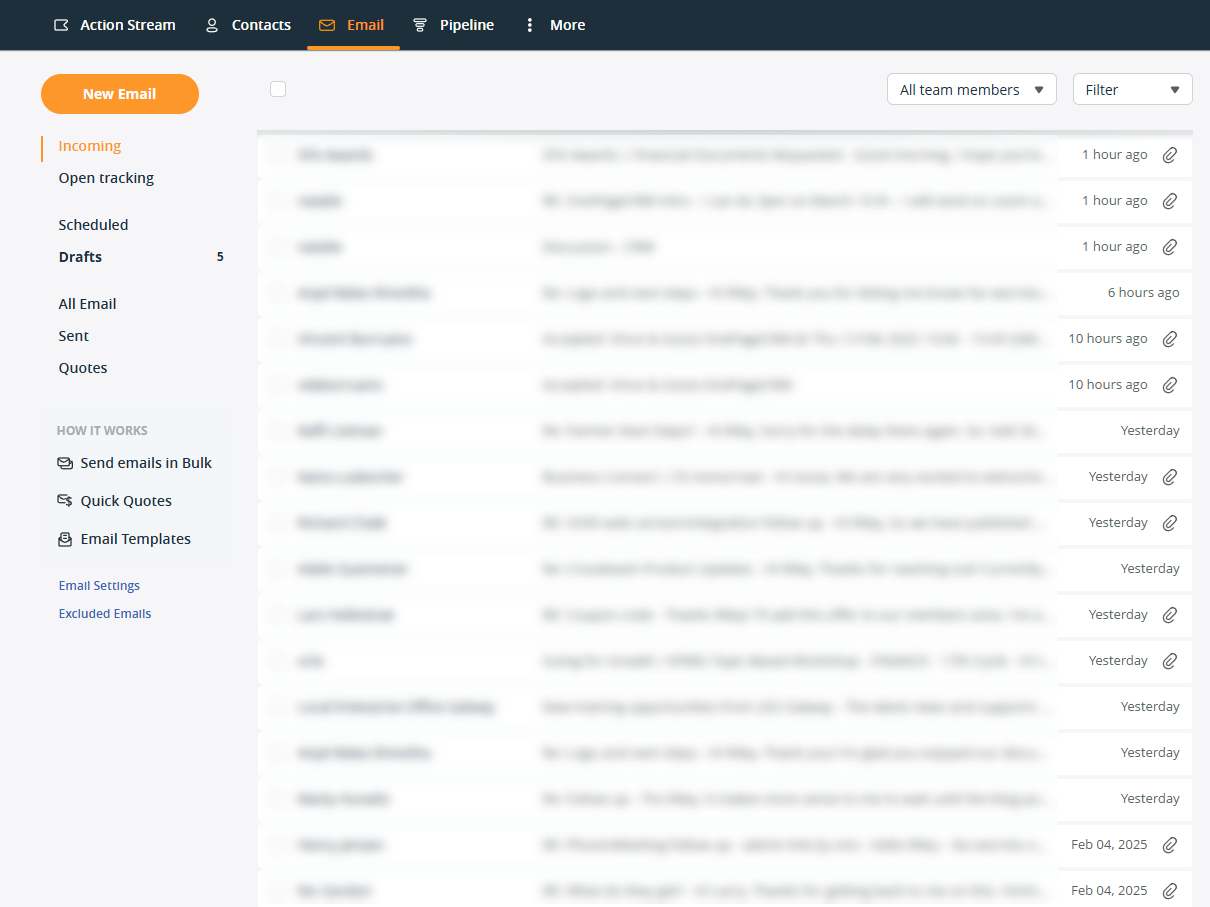Select the checkbox on the Feb 04 email
This screenshot has width=1210, height=907.
[x=277, y=845]
